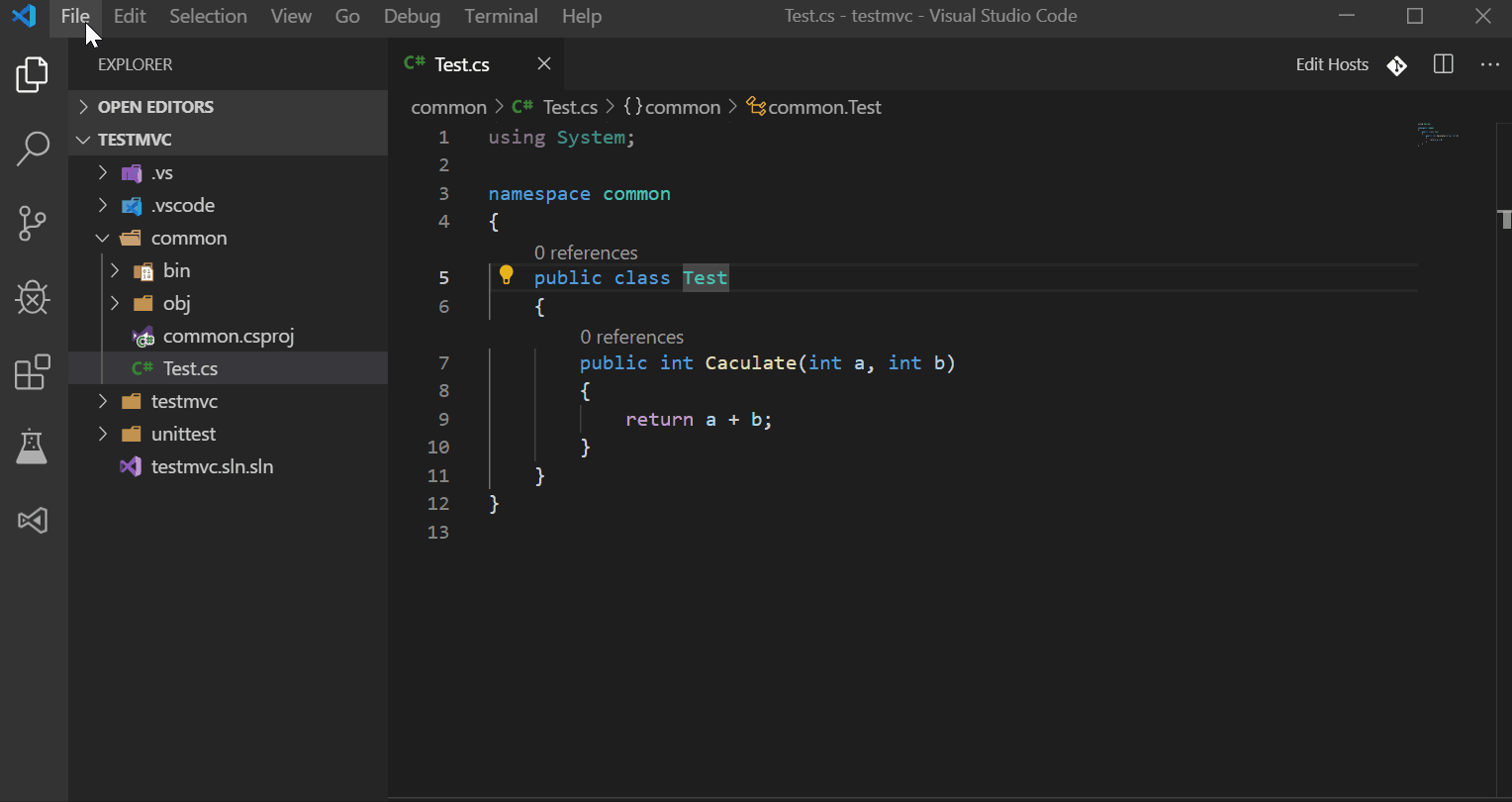Close the Test.cs editor tab
Image resolution: width=1512 pixels, height=802 pixels.
click(544, 64)
